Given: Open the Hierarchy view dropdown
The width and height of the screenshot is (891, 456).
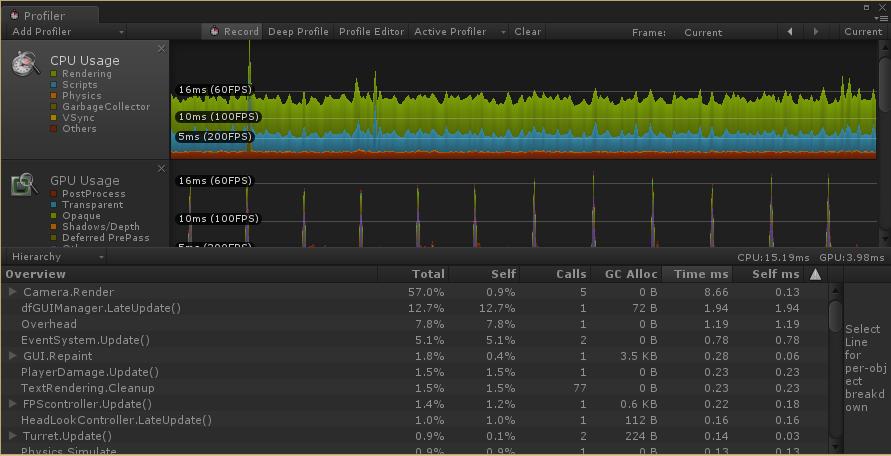Looking at the screenshot, I should click(56, 257).
